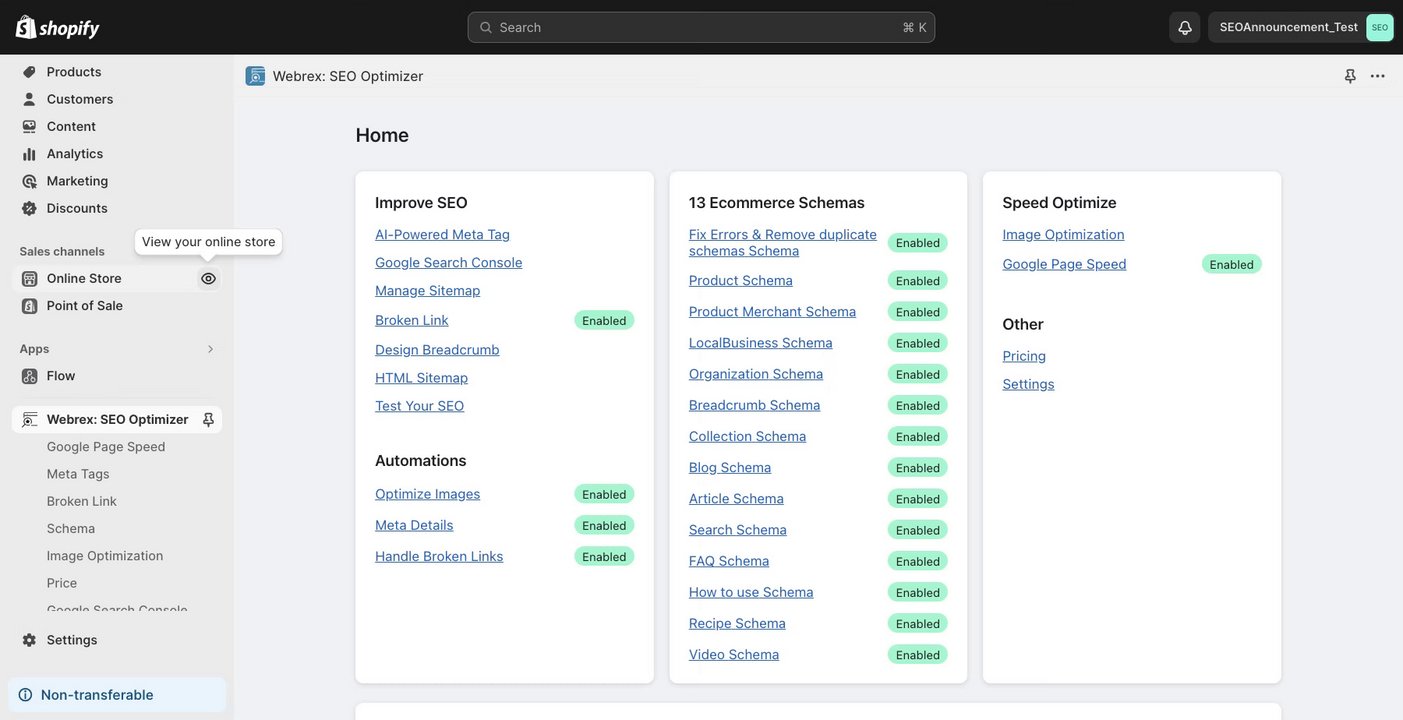1403x720 pixels.
Task: Toggle the Broken Link Enabled badge
Action: point(604,321)
